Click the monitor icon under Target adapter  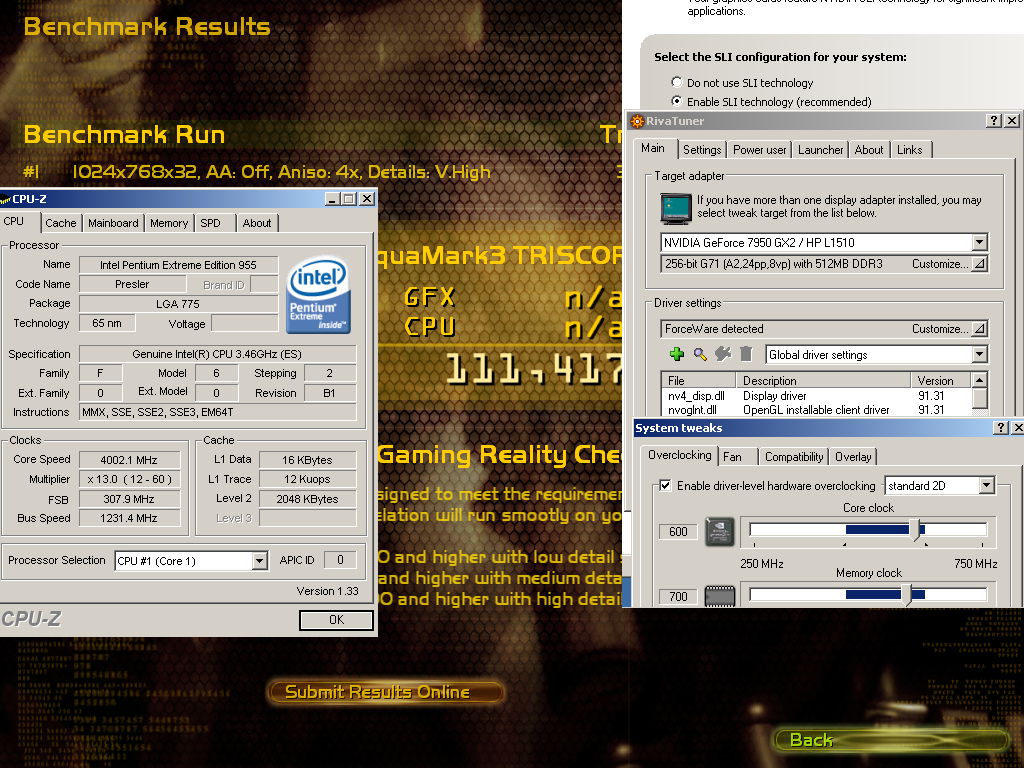click(675, 208)
